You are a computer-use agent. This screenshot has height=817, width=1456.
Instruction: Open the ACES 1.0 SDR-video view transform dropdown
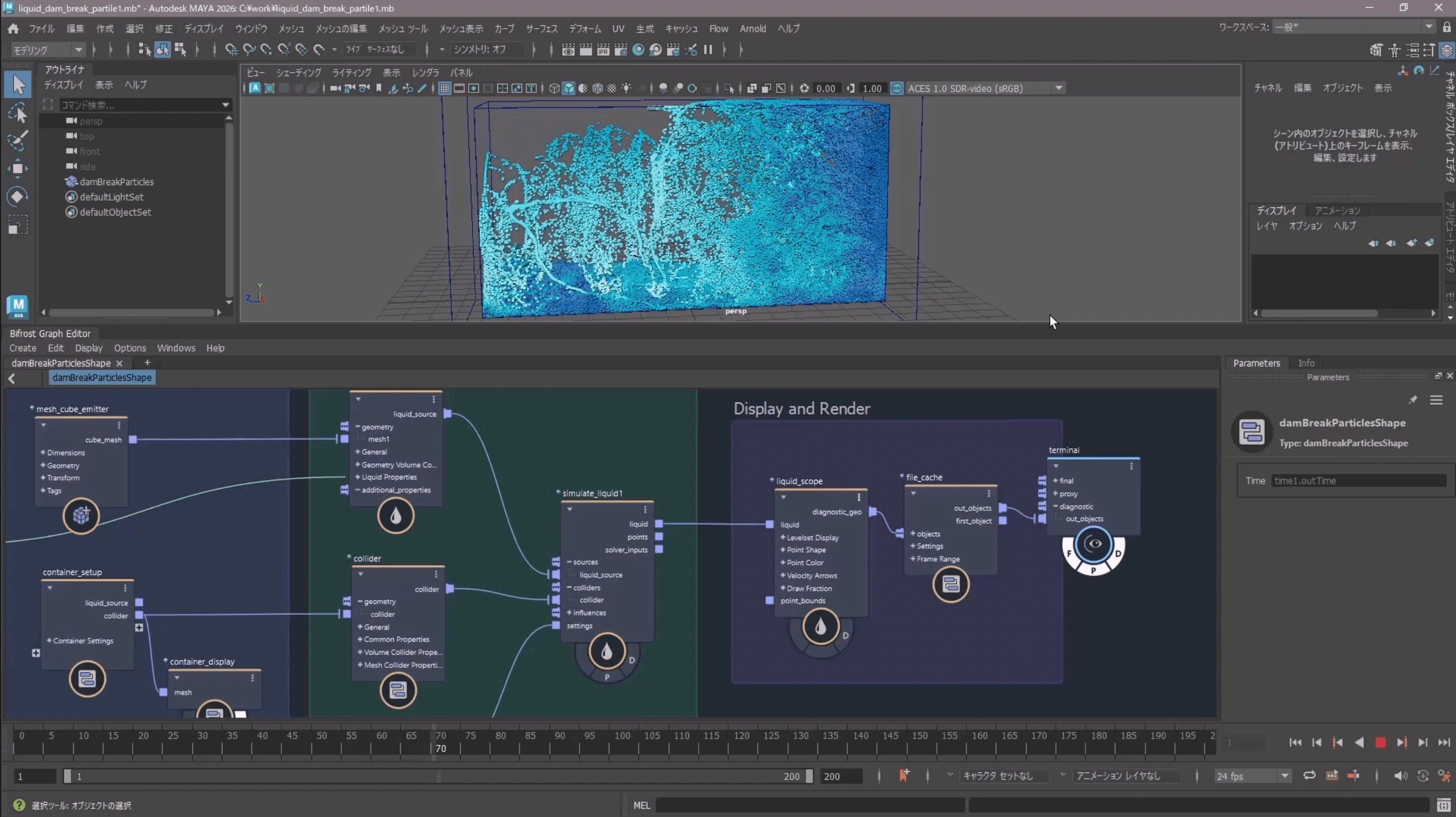click(986, 88)
